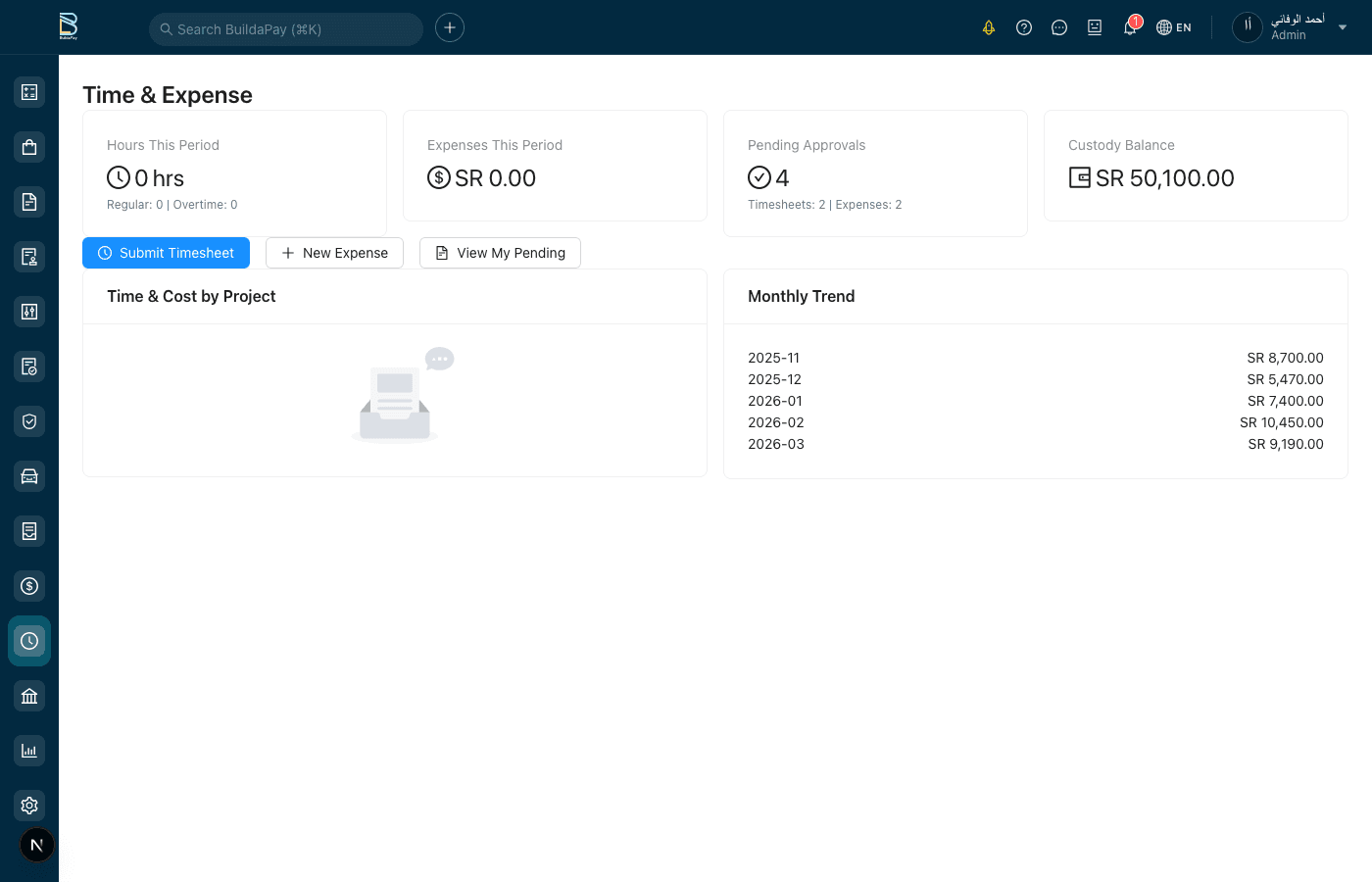Open the EN language selector
Image resolution: width=1372 pixels, height=882 pixels.
point(1173,27)
